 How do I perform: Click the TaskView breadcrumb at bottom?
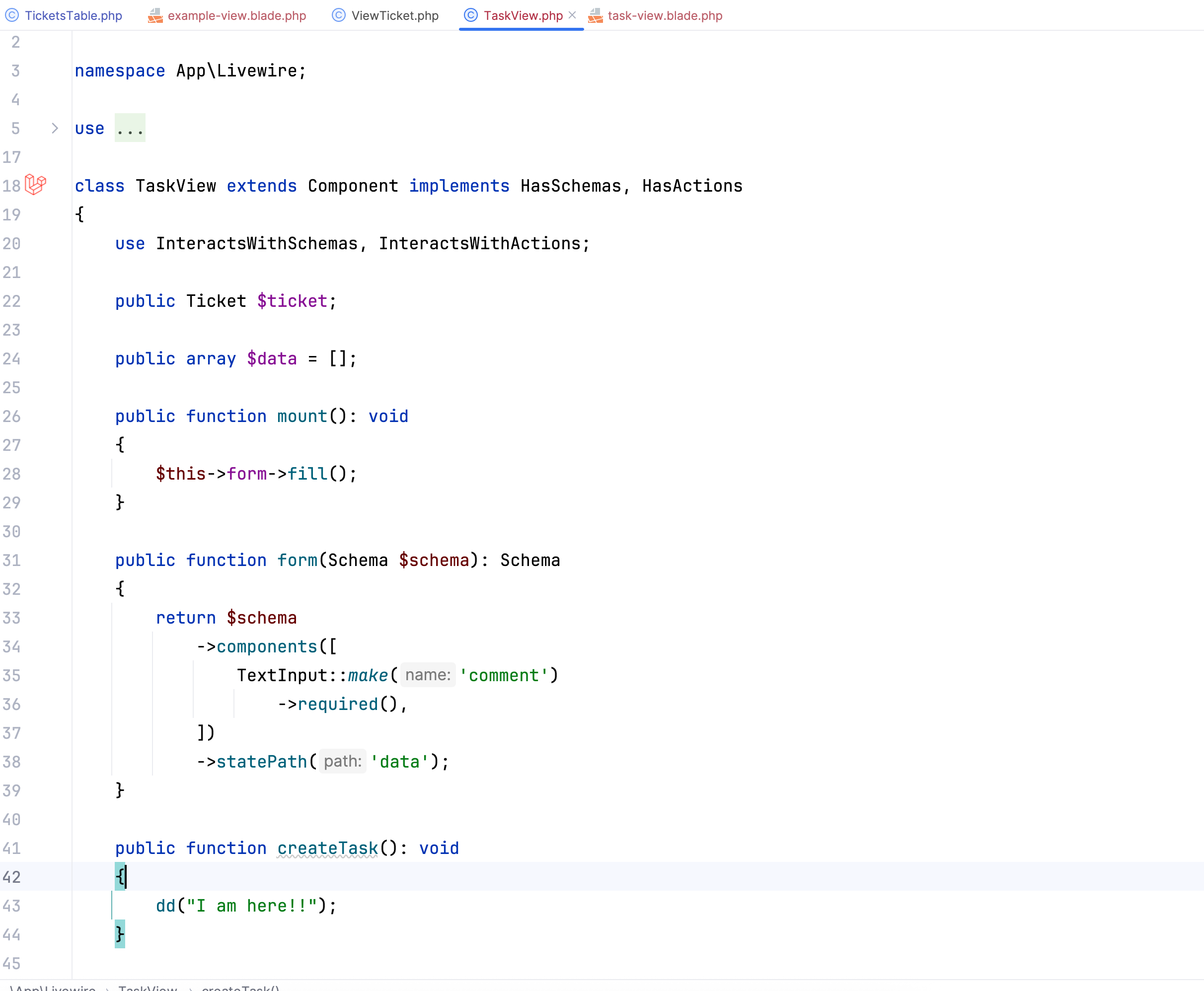click(148, 988)
